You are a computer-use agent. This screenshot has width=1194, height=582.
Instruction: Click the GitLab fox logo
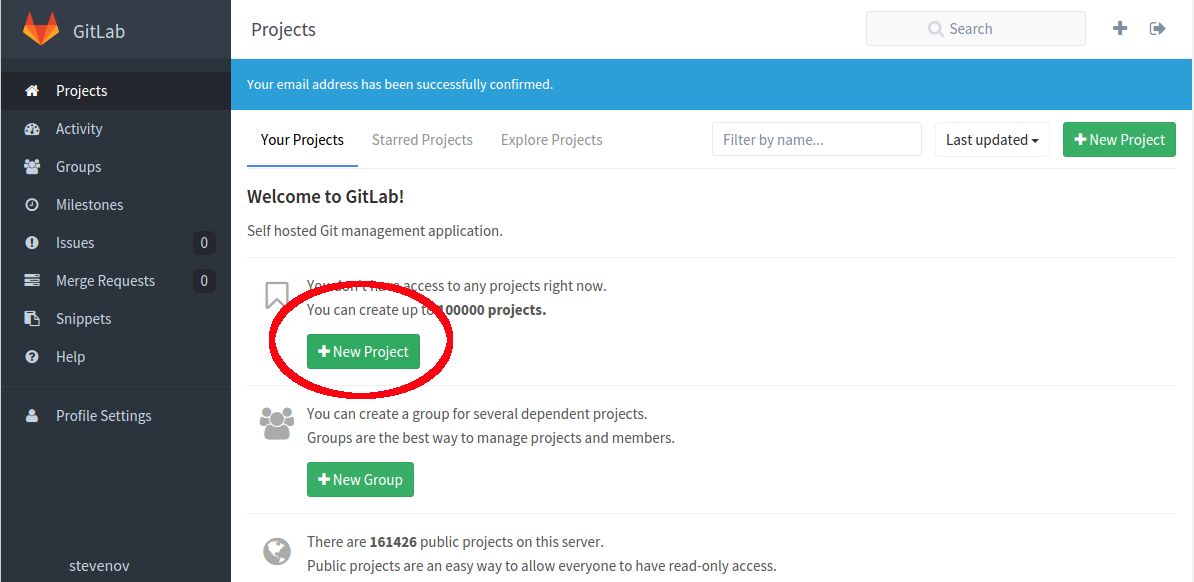point(40,30)
